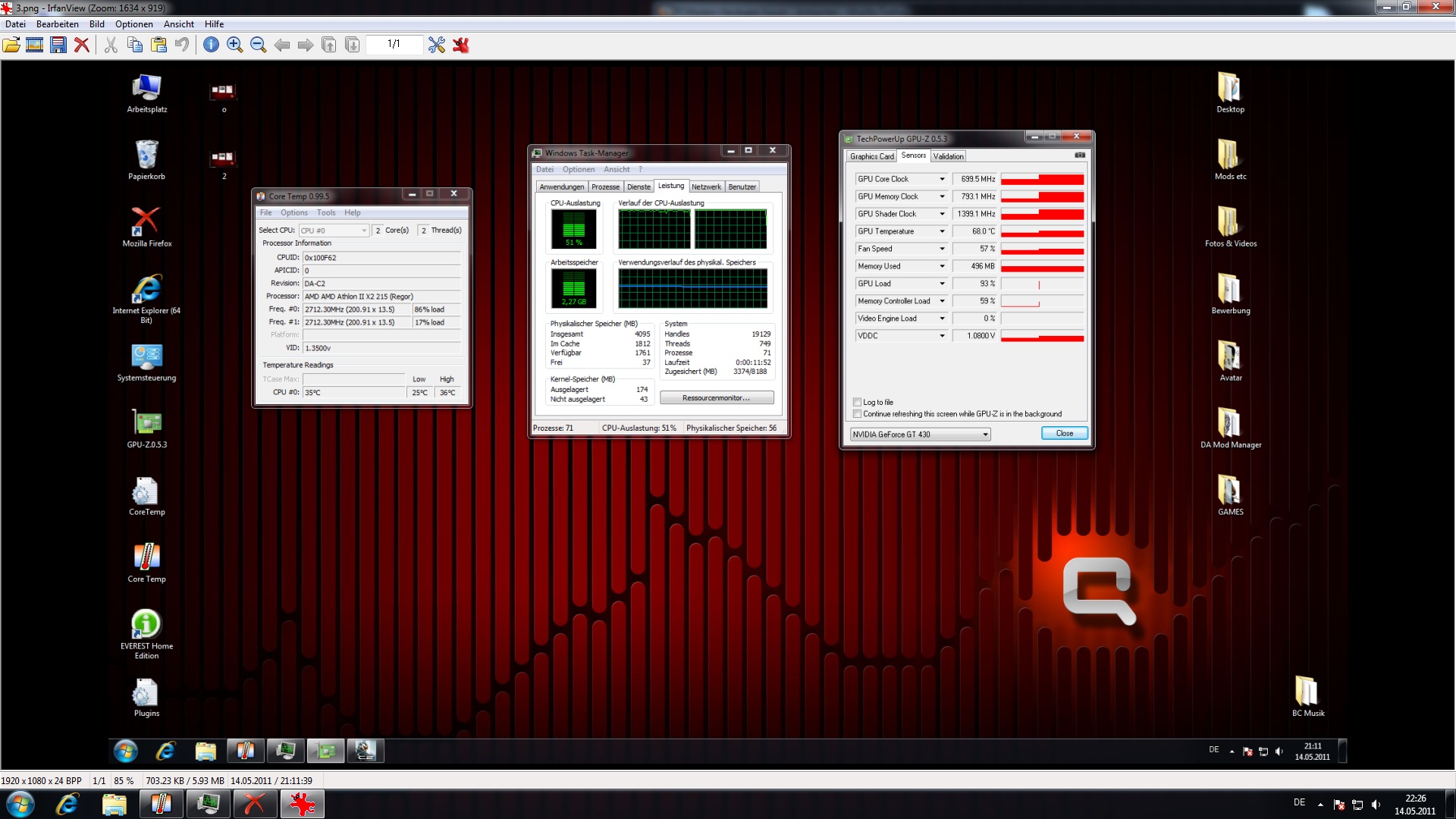Enable the 'Log to file' checkbox
The height and width of the screenshot is (819, 1456).
[x=857, y=403]
